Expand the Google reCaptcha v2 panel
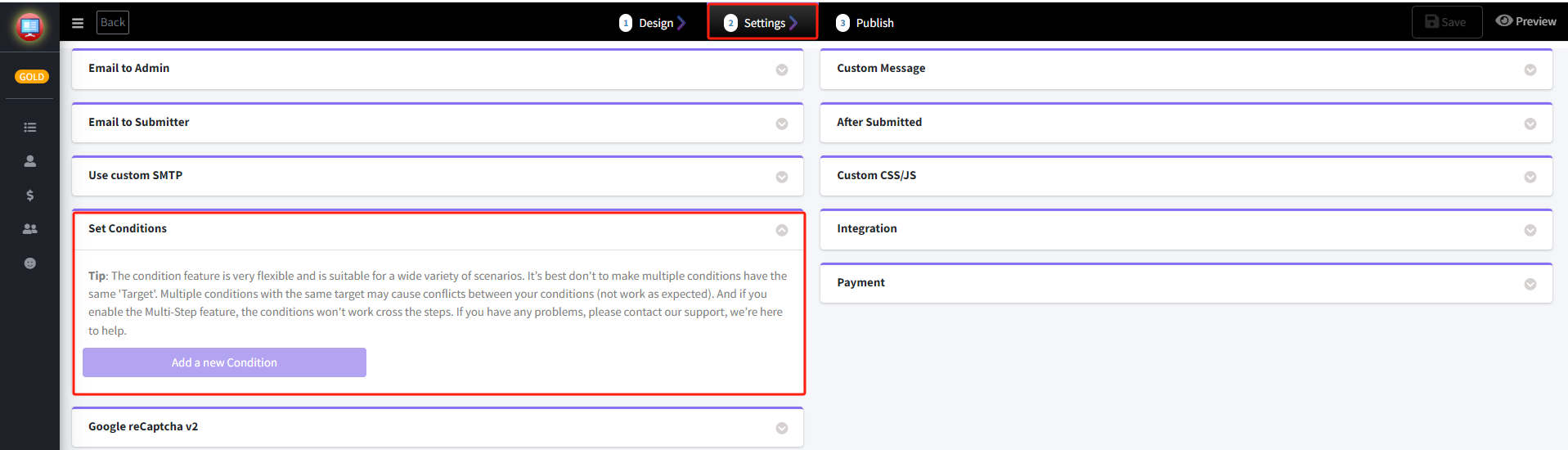1568x450 pixels. [x=782, y=428]
